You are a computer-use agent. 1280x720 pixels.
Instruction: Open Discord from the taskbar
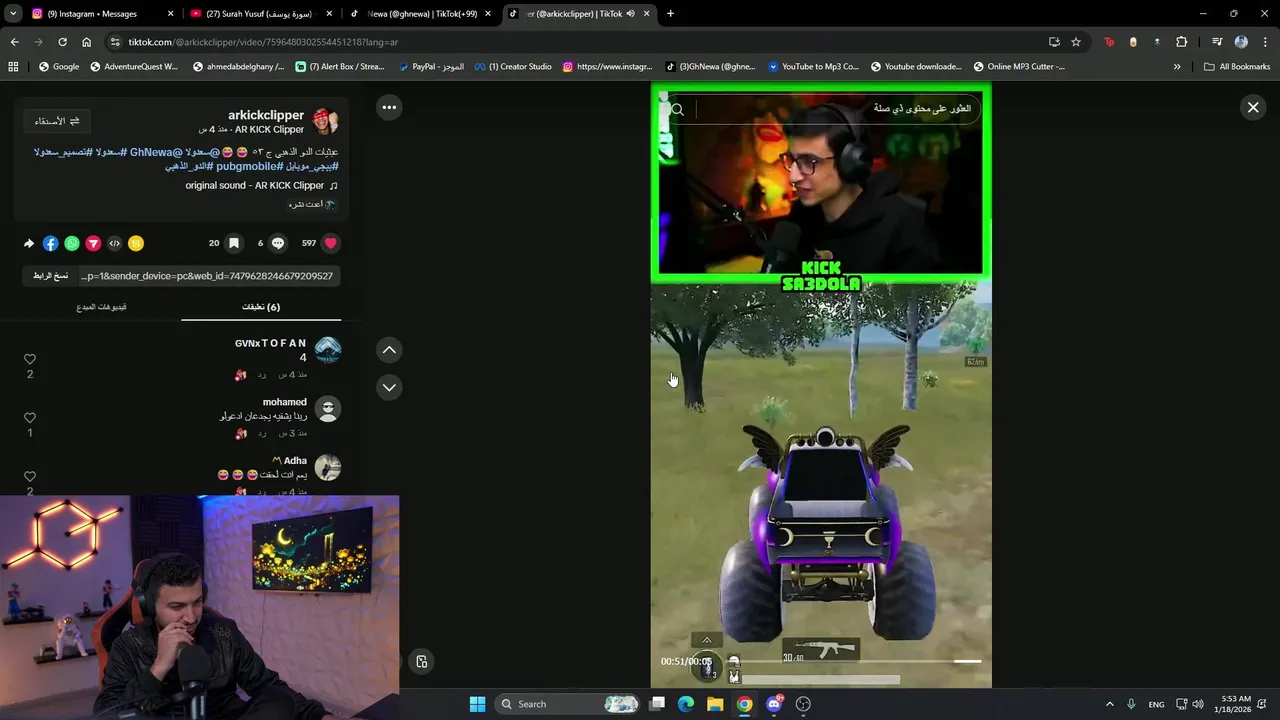[x=774, y=704]
